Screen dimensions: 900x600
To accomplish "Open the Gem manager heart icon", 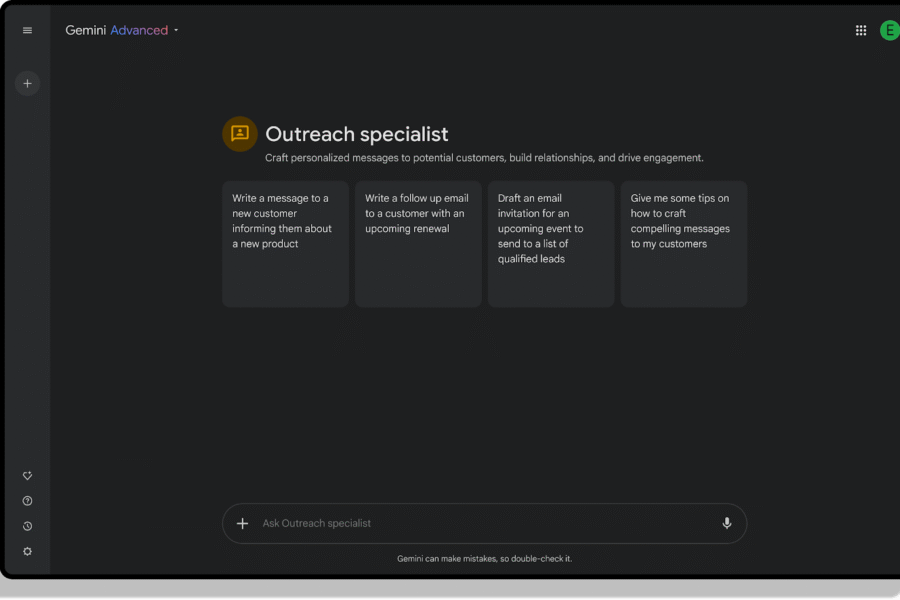I will click(27, 476).
